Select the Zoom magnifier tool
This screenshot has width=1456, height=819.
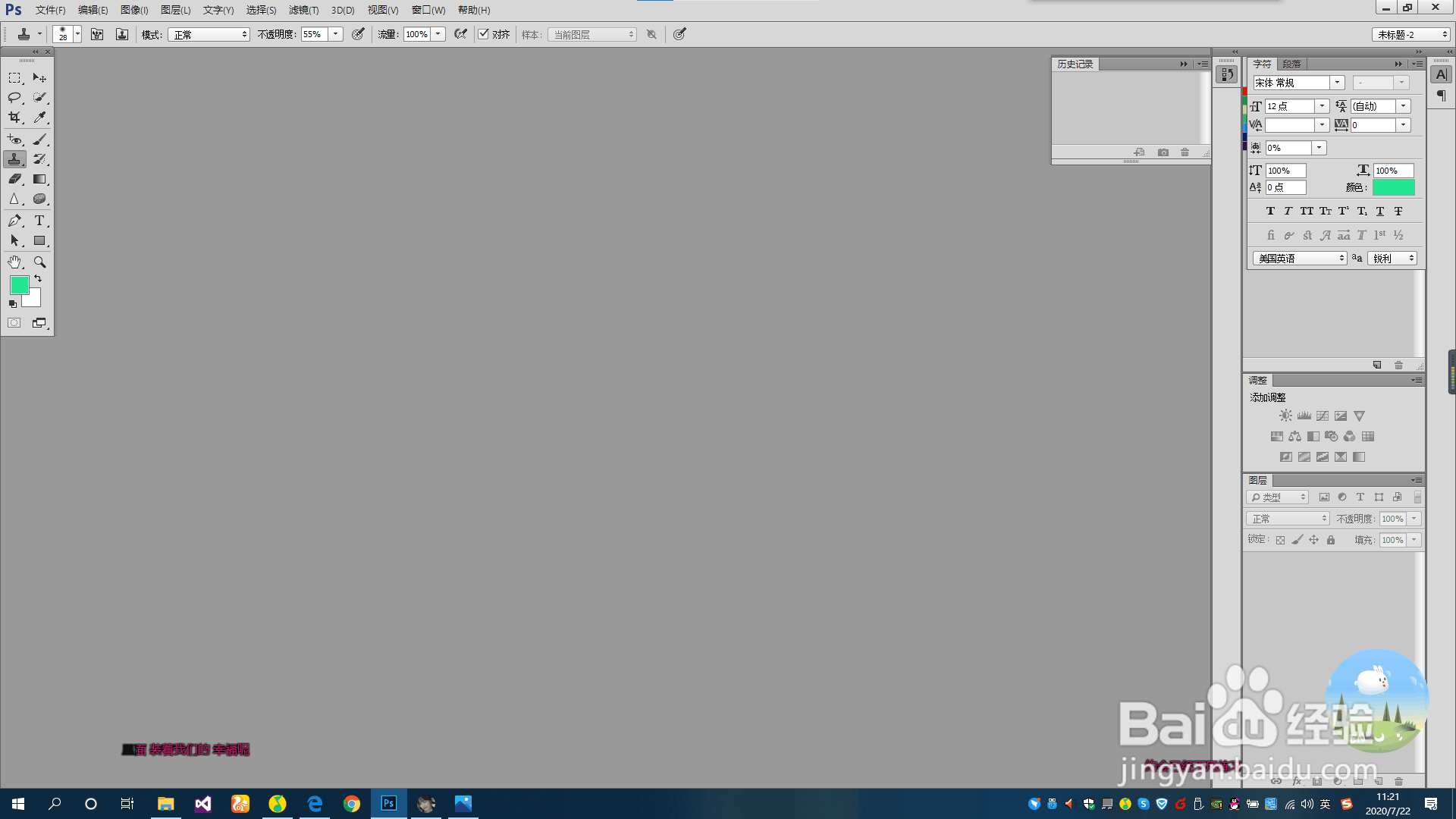(x=39, y=262)
